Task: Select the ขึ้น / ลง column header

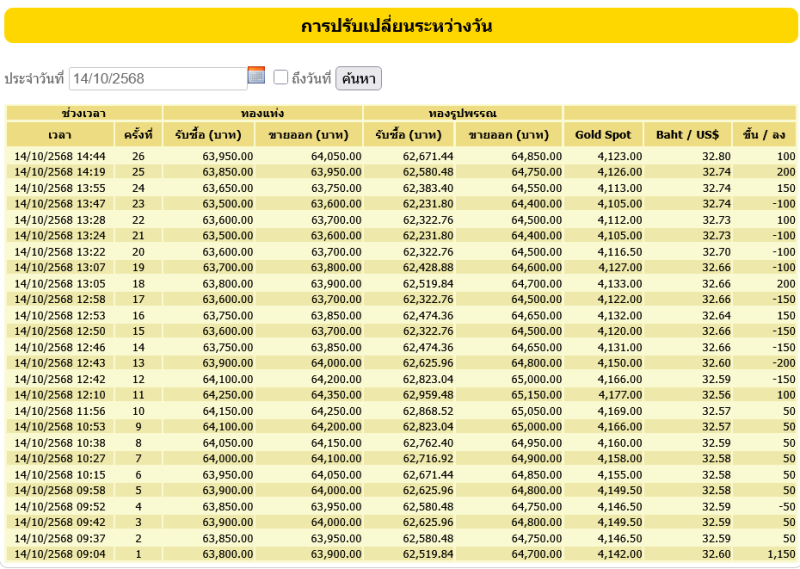Action: coord(765,135)
